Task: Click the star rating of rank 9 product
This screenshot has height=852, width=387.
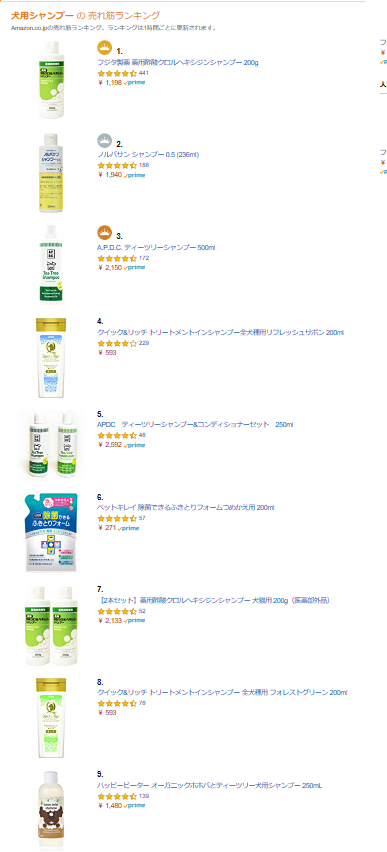Action: [x=117, y=796]
